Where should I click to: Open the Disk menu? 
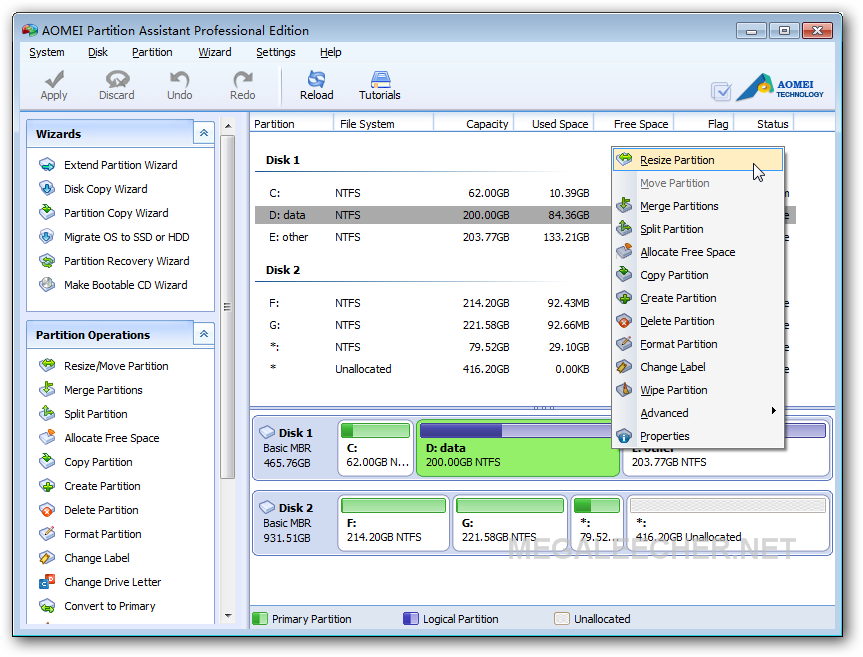pyautogui.click(x=98, y=52)
